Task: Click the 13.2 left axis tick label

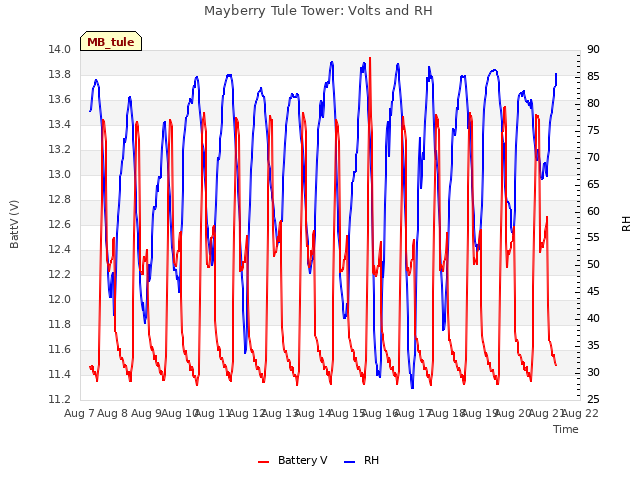Action: point(60,149)
